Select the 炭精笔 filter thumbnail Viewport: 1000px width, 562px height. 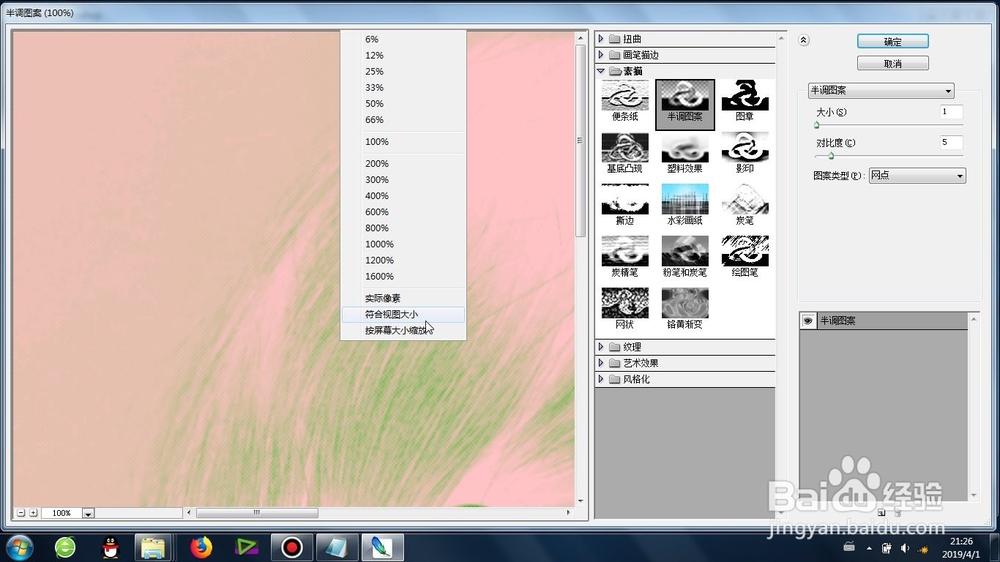coord(624,256)
